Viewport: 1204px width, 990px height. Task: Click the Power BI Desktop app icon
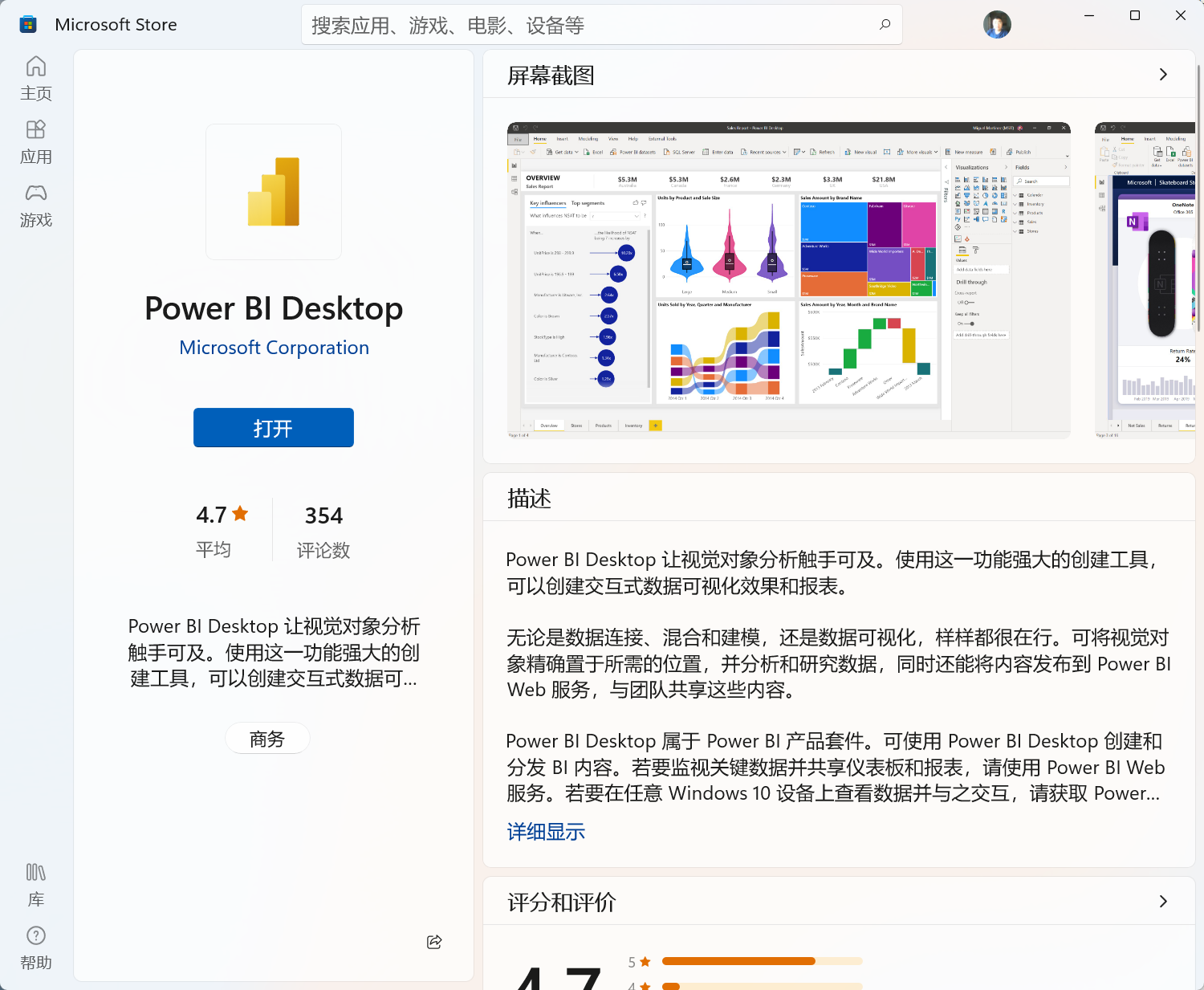click(274, 192)
